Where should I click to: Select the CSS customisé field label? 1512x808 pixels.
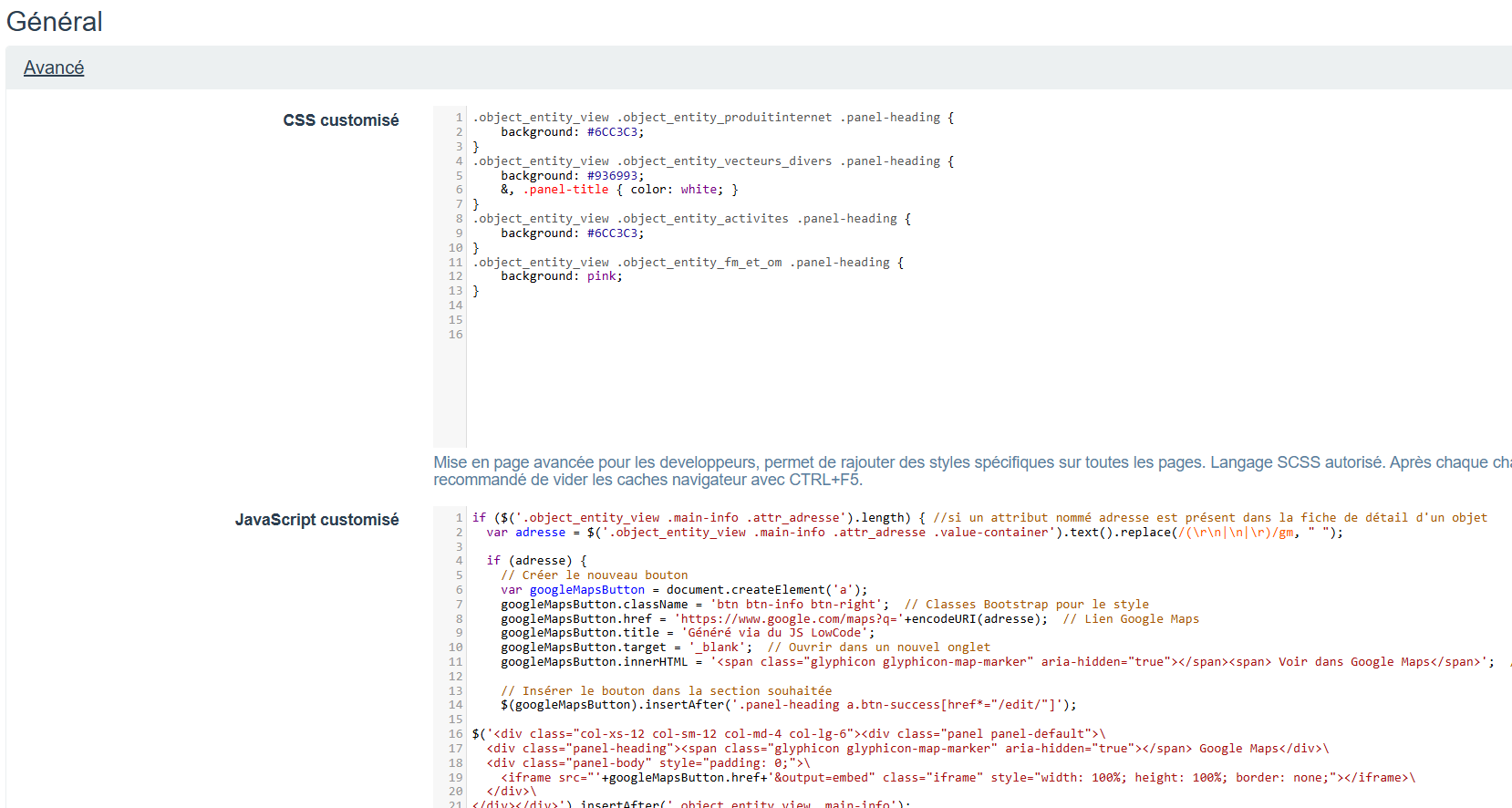coord(340,120)
